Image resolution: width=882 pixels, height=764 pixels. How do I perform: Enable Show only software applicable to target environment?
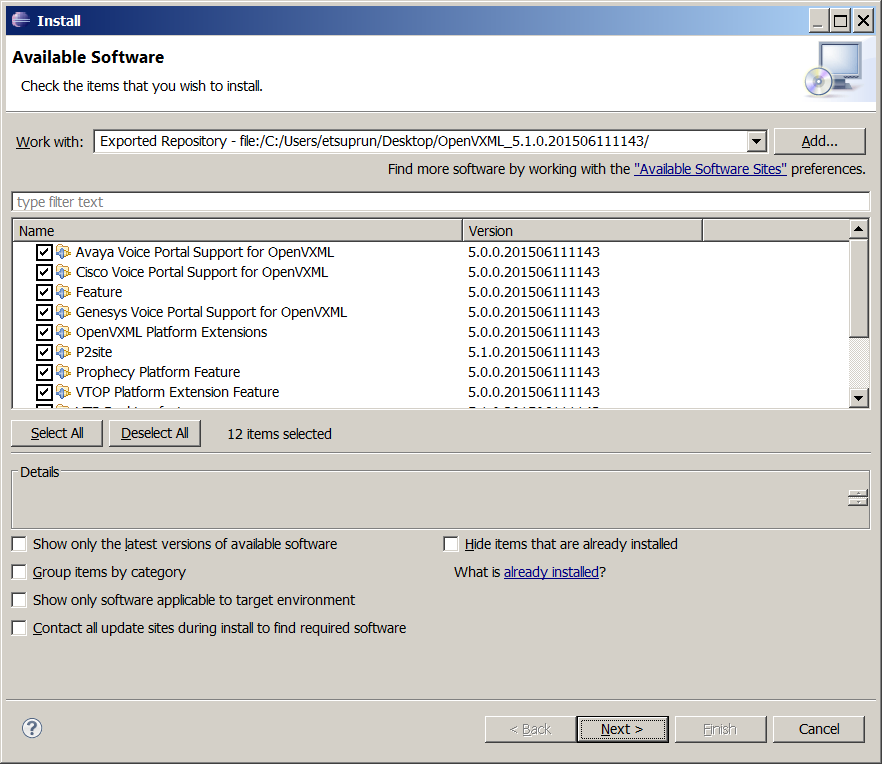pyautogui.click(x=19, y=600)
